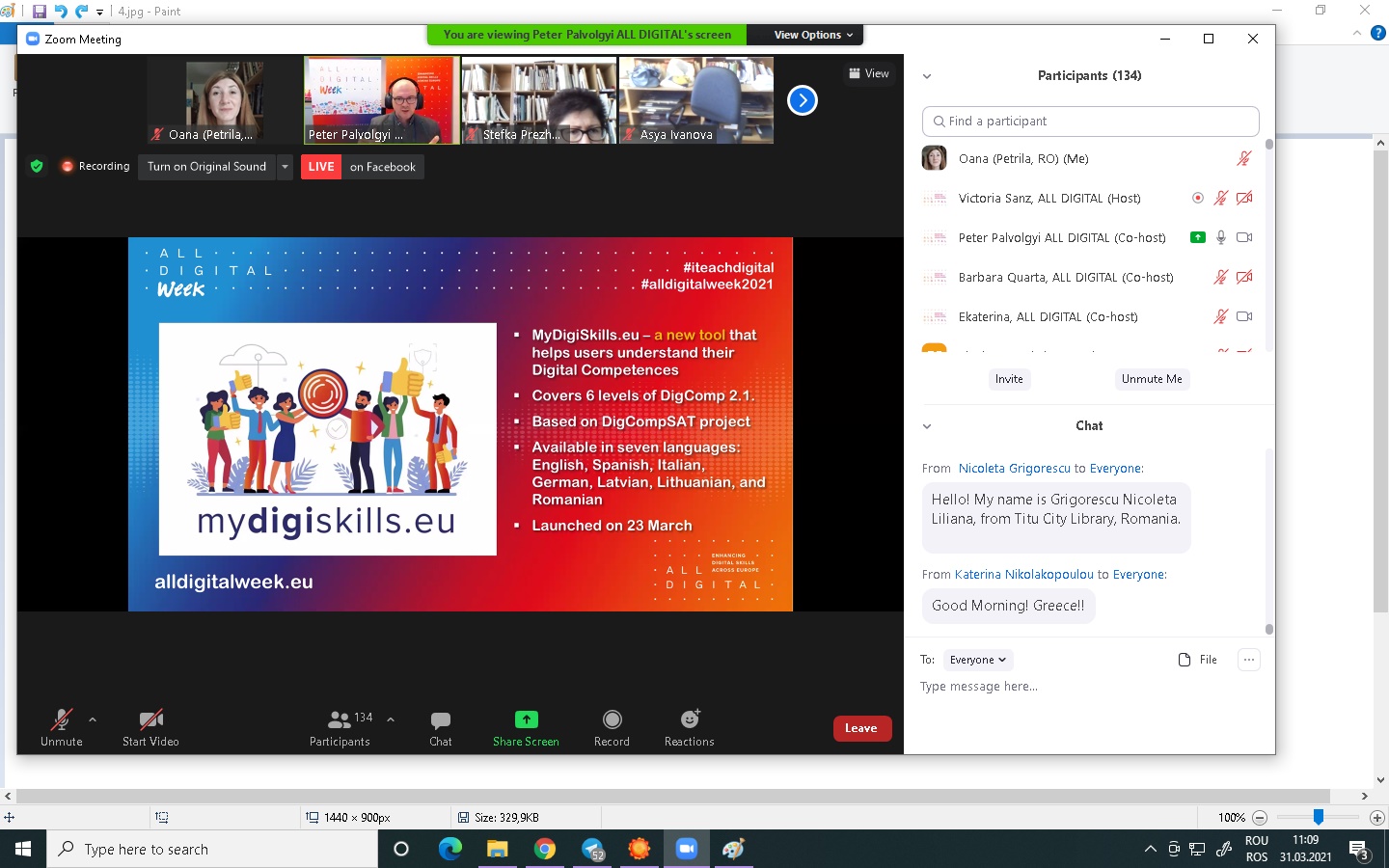Viewport: 1389px width, 868px height.
Task: Click the File attachment icon in chat
Action: click(1185, 660)
